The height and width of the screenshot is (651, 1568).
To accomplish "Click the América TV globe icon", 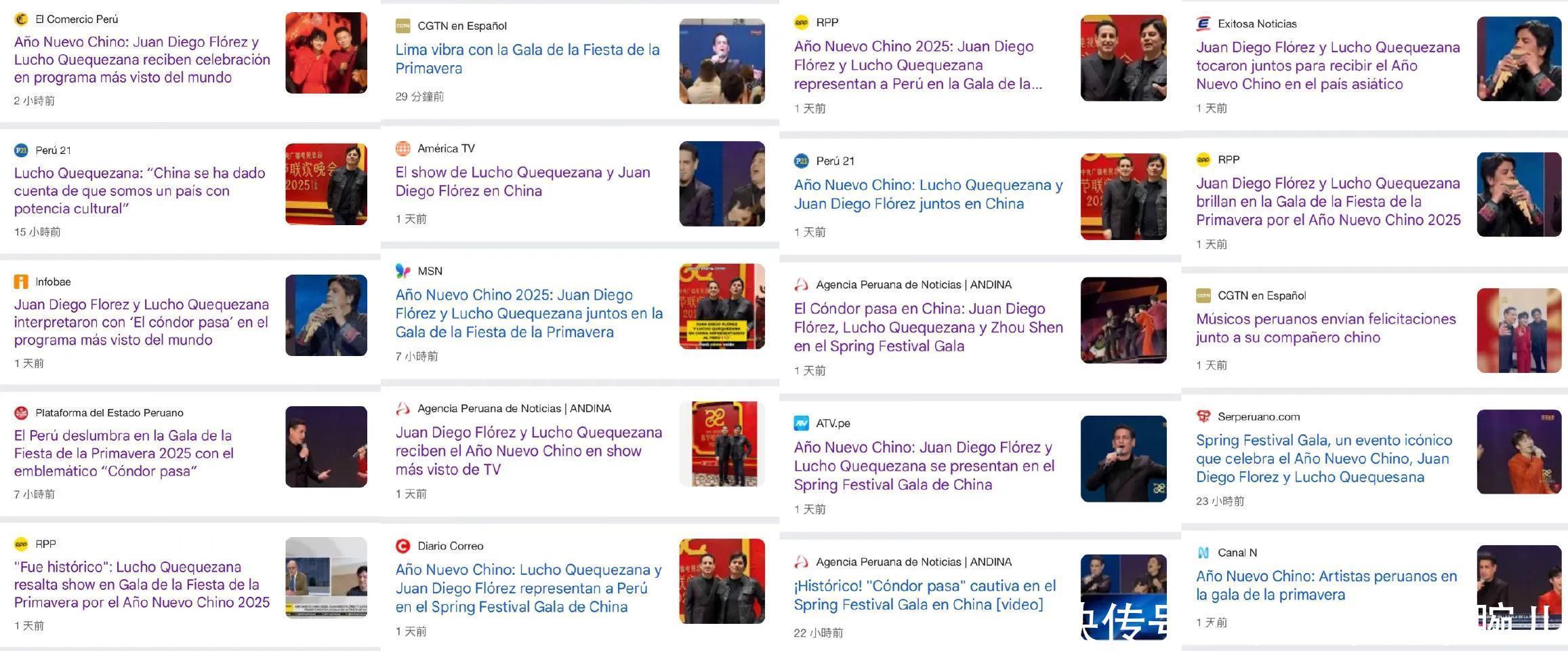I will 403,149.
